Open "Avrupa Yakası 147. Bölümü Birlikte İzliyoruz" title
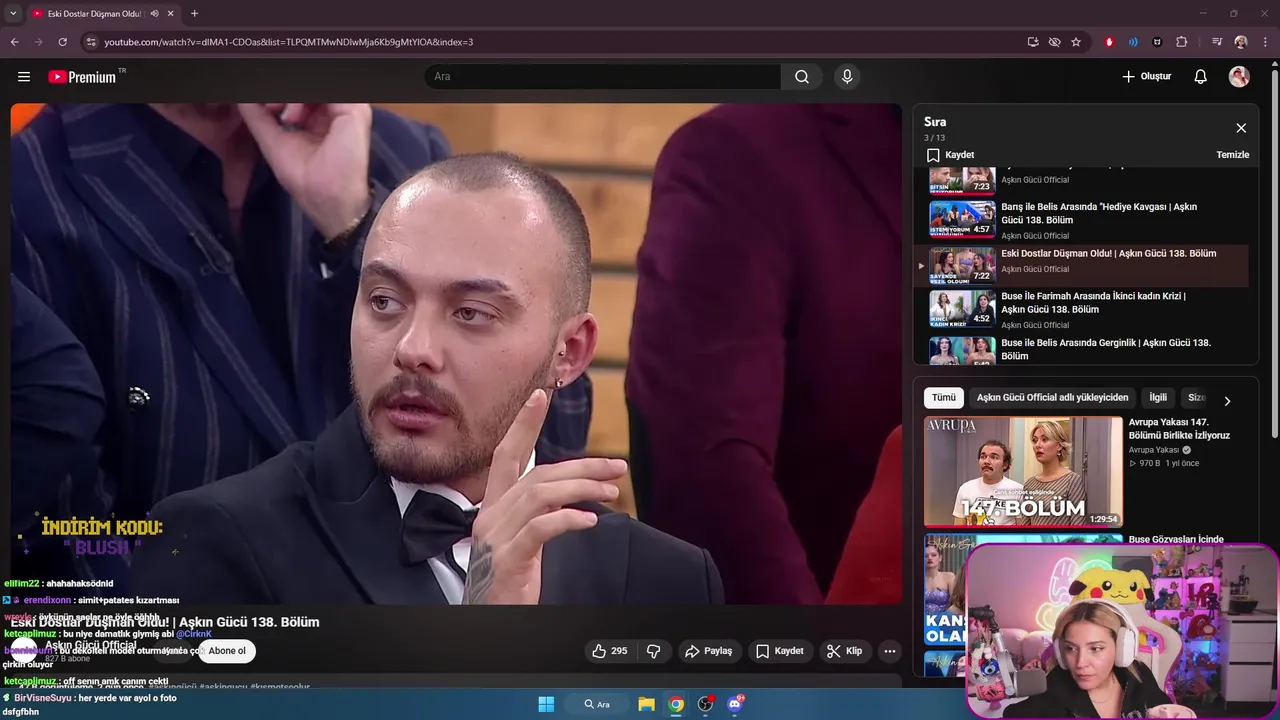The height and width of the screenshot is (720, 1280). point(1179,429)
